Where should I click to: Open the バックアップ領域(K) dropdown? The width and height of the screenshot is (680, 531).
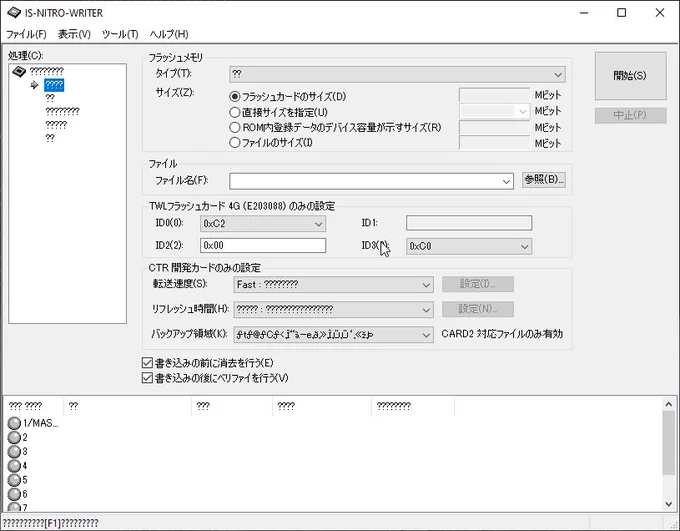tap(333, 335)
